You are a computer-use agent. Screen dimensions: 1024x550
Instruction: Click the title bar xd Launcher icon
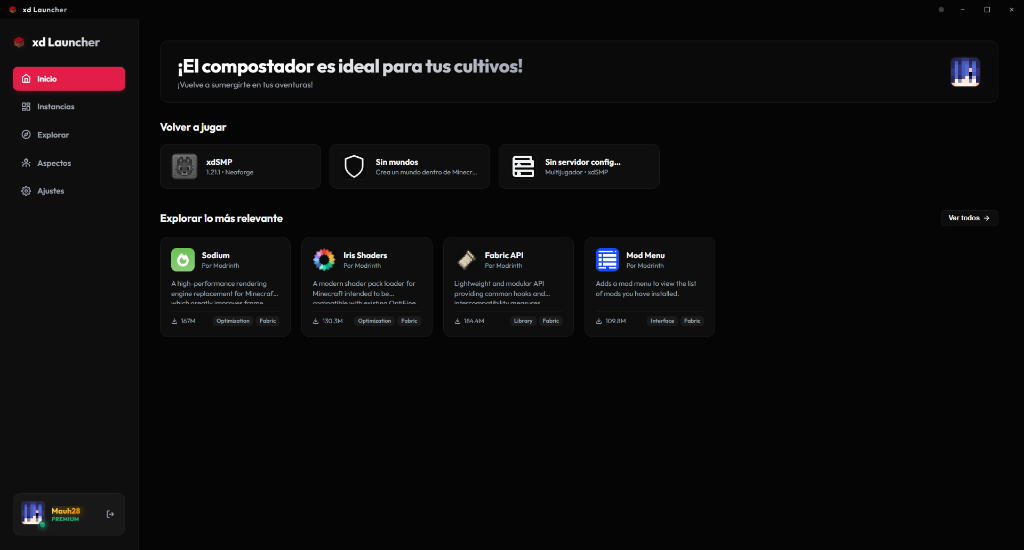pos(12,10)
